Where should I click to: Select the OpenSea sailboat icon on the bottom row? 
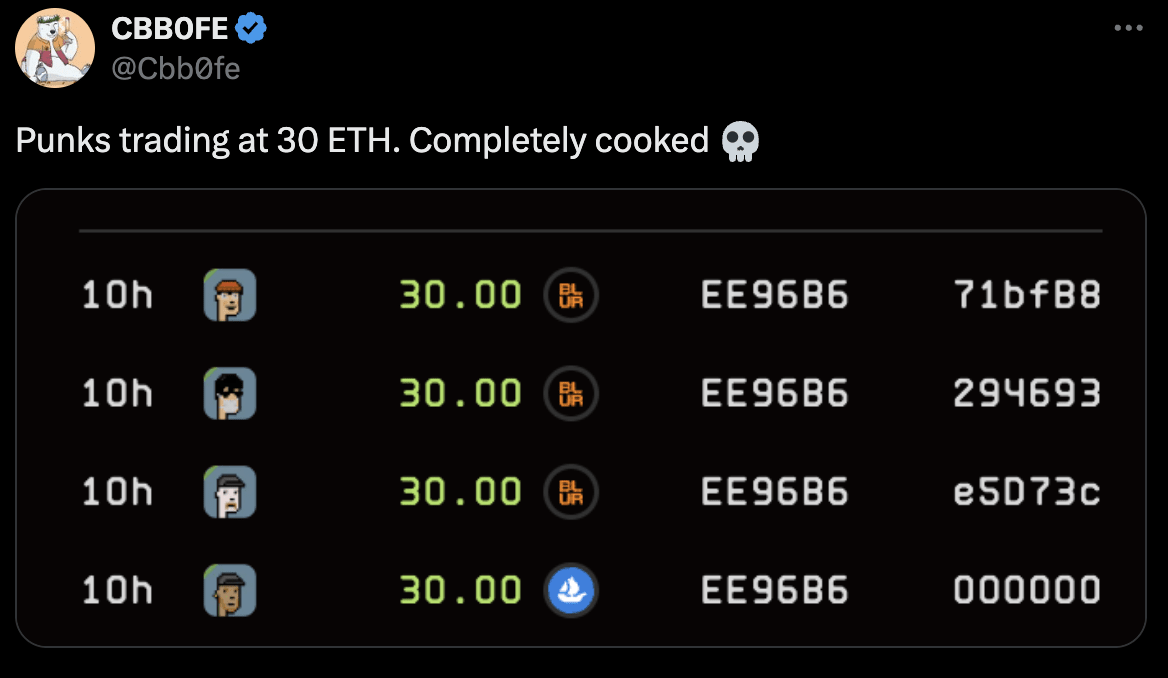(571, 591)
